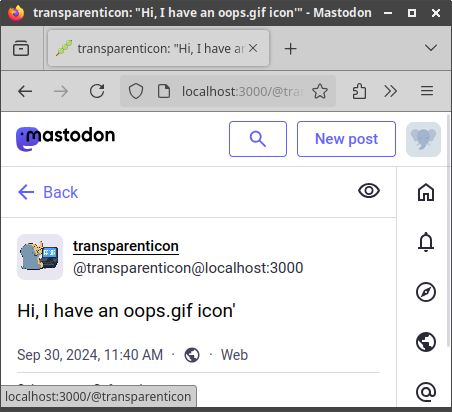Expand the list all tabs chevron
Viewport: 452px width, 412px height.
coord(431,48)
